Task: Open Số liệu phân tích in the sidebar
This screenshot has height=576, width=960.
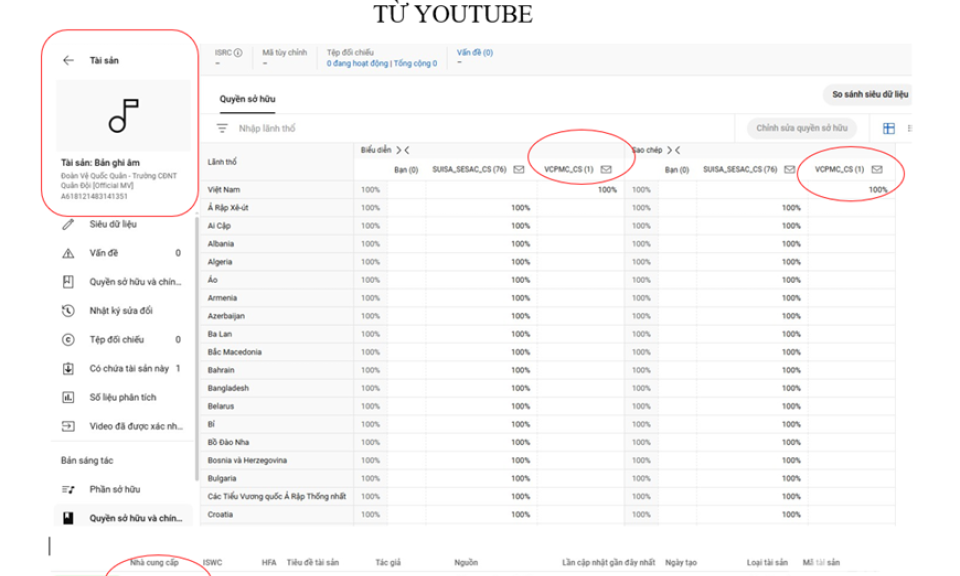Action: coord(122,397)
